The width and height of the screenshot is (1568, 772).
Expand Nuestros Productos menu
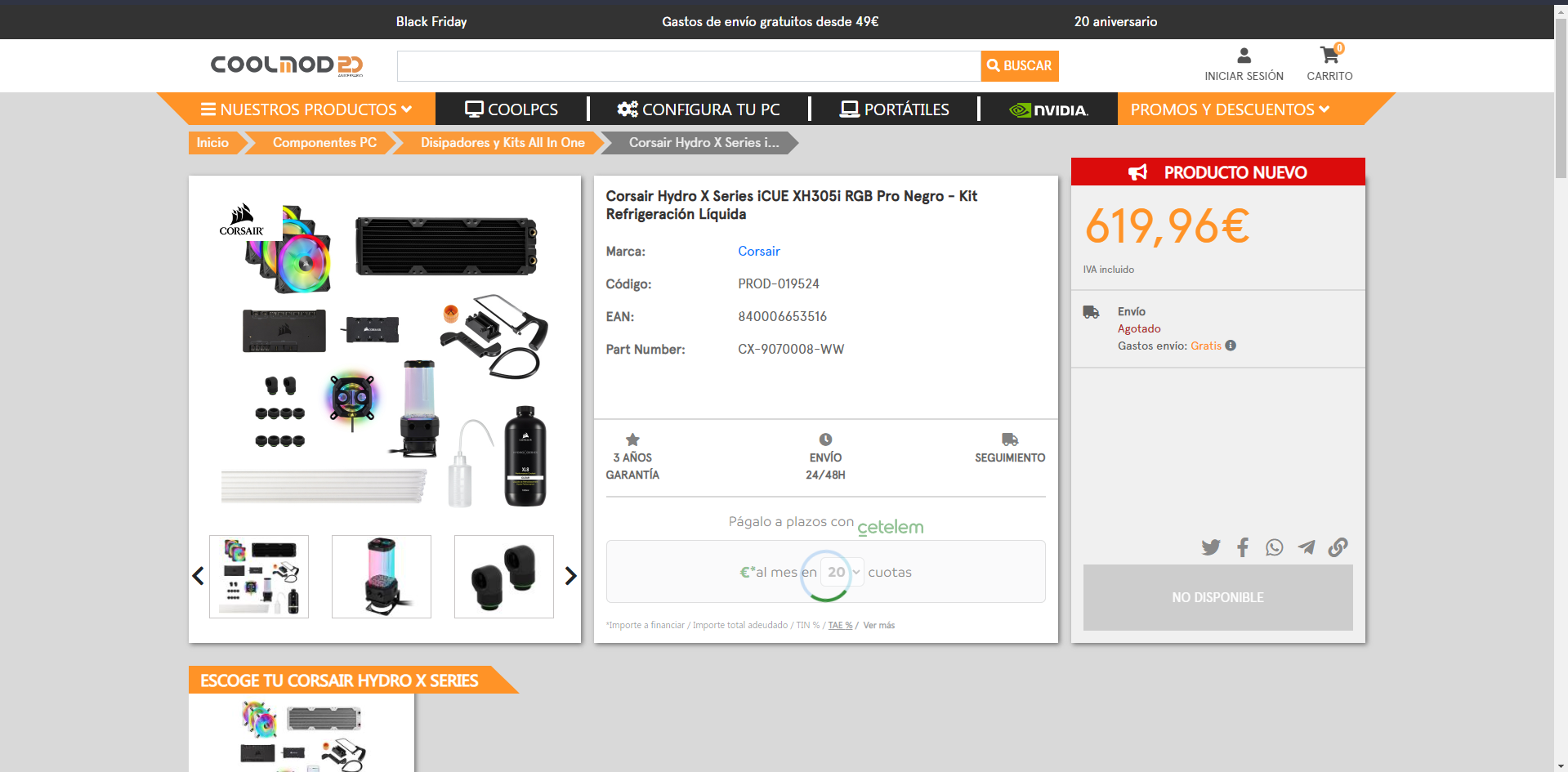tap(306, 109)
